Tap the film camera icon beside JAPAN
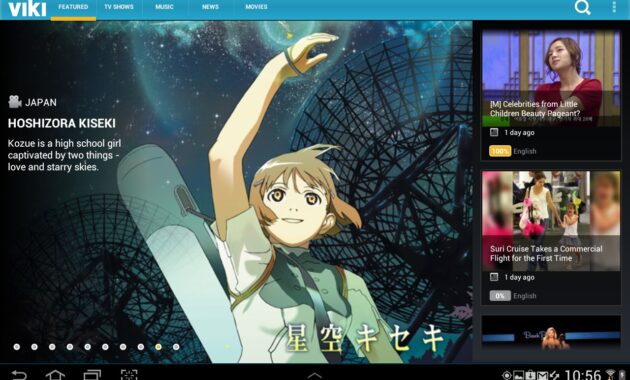 coord(15,102)
